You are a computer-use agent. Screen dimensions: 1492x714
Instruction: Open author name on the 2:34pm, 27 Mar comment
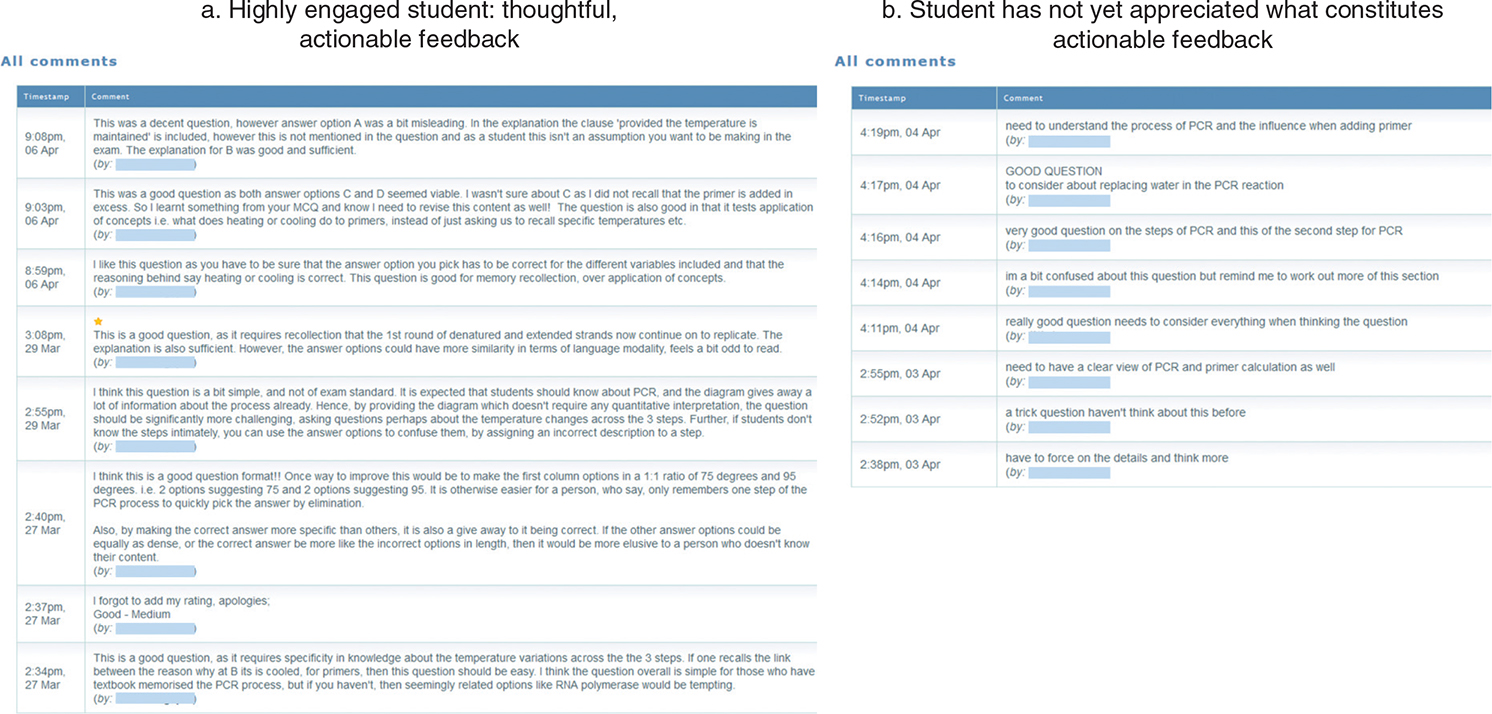click(154, 699)
